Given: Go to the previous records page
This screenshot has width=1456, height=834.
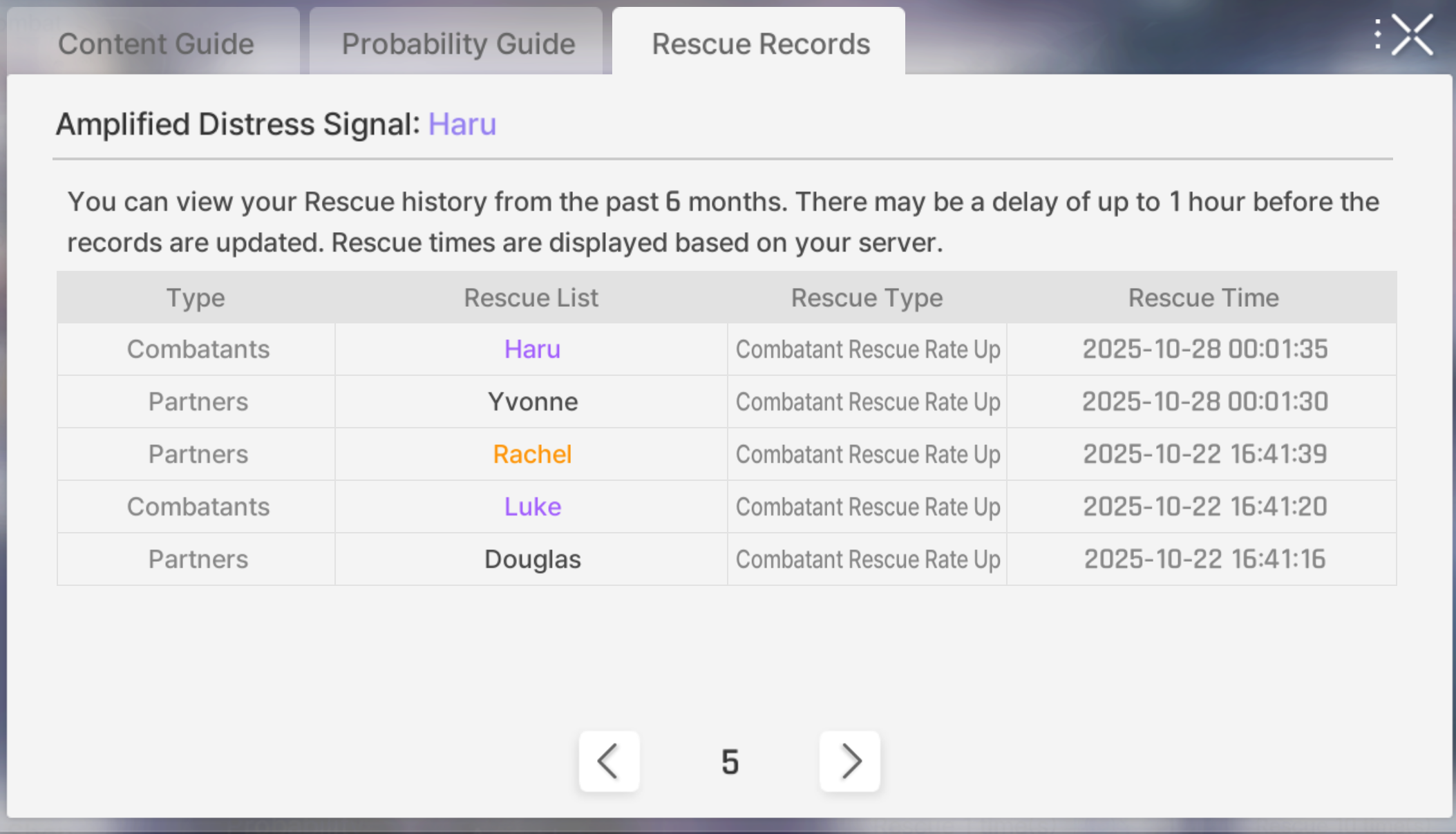Looking at the screenshot, I should click(x=609, y=761).
